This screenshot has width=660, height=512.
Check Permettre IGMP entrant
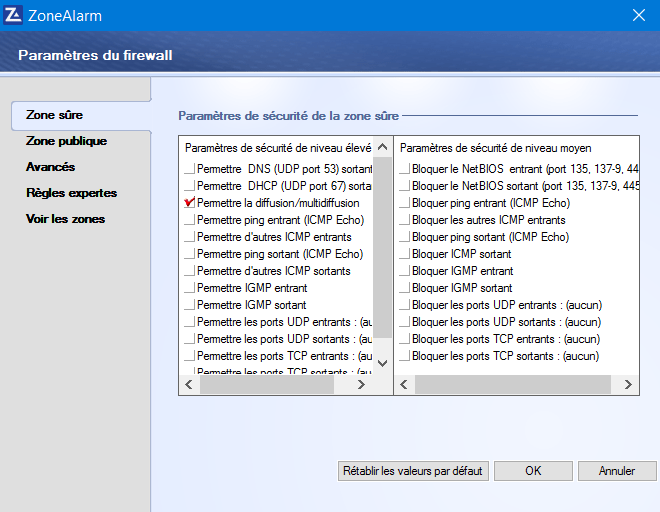[189, 288]
